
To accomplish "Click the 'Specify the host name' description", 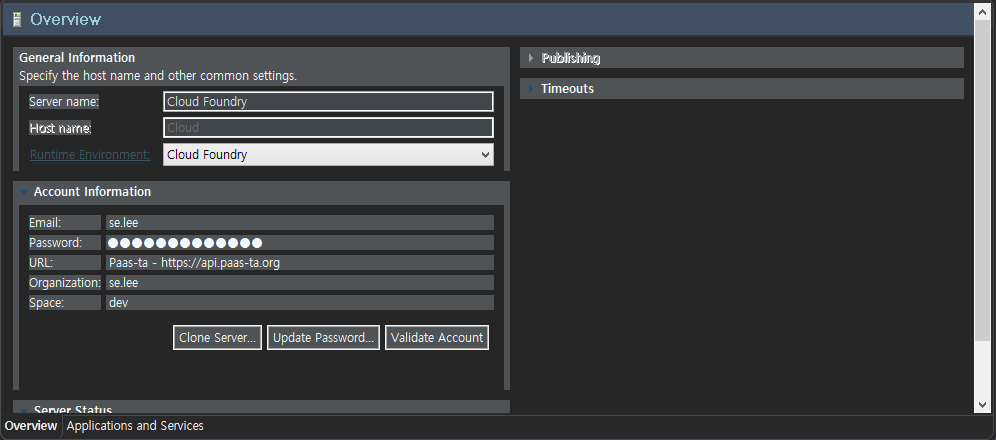I will pyautogui.click(x=158, y=76).
